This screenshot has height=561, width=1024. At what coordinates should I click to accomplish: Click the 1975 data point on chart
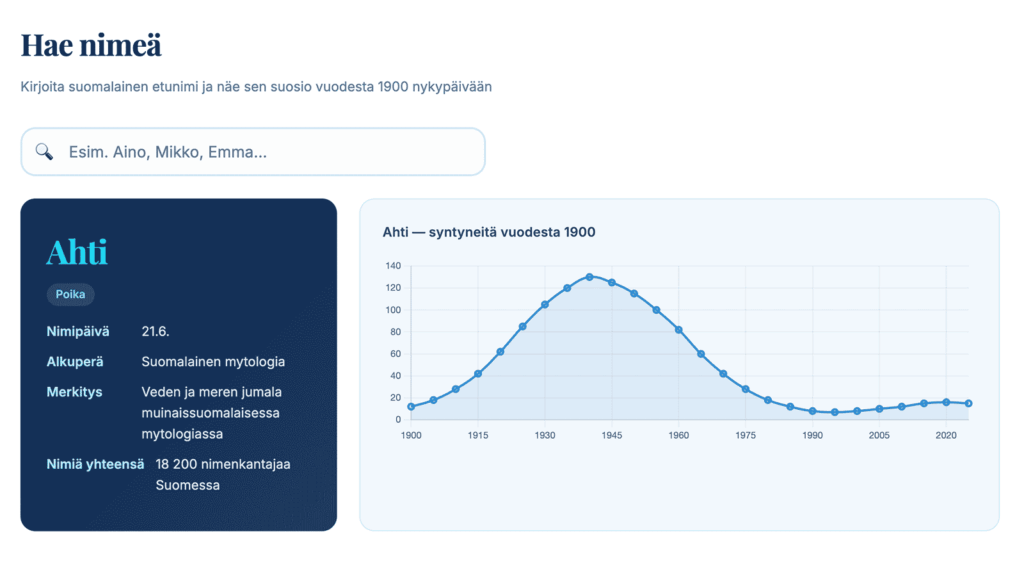pyautogui.click(x=746, y=389)
